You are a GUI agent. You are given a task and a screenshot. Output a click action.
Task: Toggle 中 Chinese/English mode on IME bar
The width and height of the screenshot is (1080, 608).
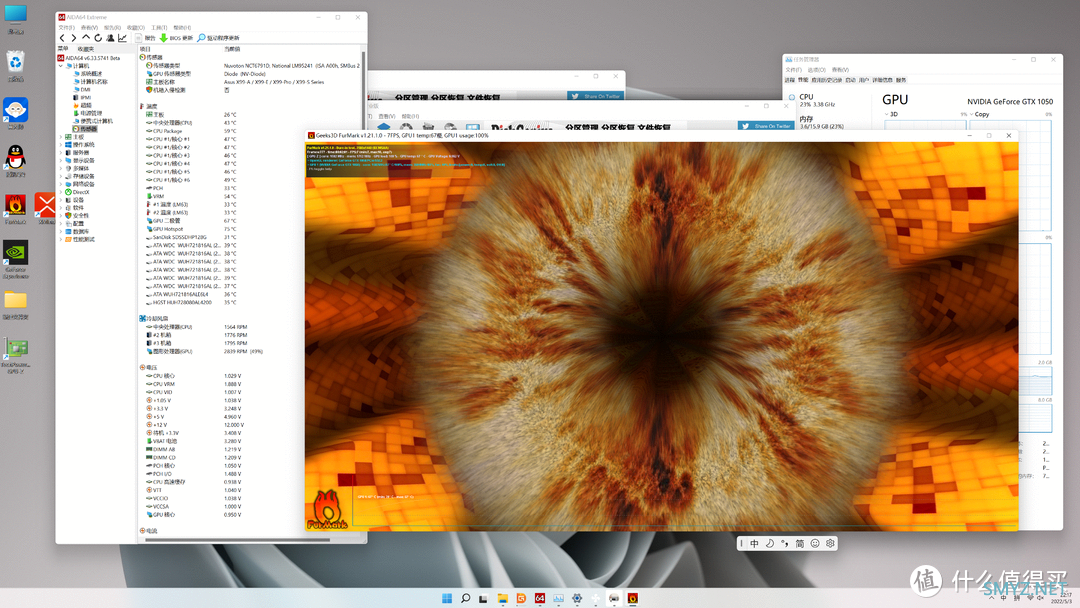click(754, 543)
